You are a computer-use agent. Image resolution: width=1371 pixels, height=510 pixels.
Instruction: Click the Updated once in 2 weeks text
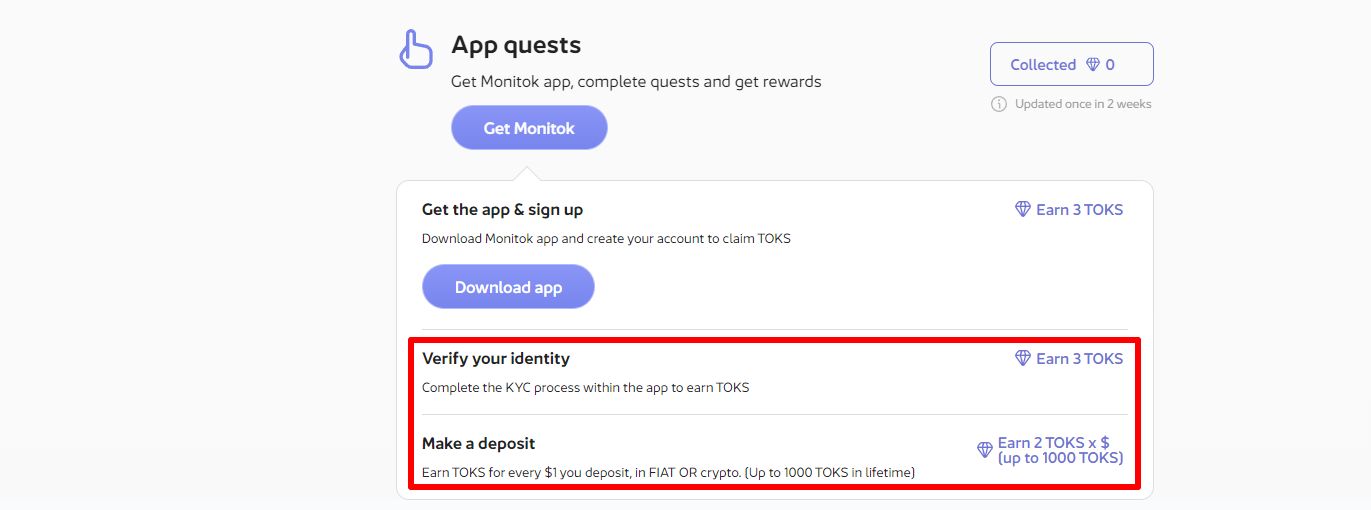[1083, 104]
